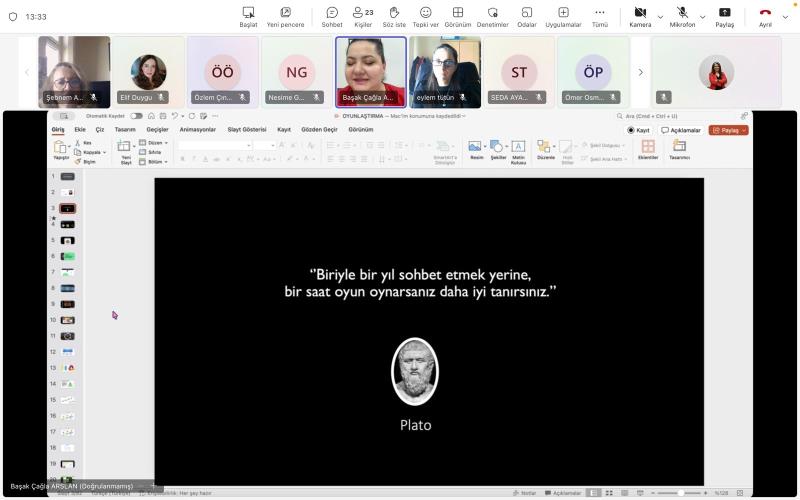Expand the camera options arrow
Screen dimensions: 800x500
tap(660, 17)
